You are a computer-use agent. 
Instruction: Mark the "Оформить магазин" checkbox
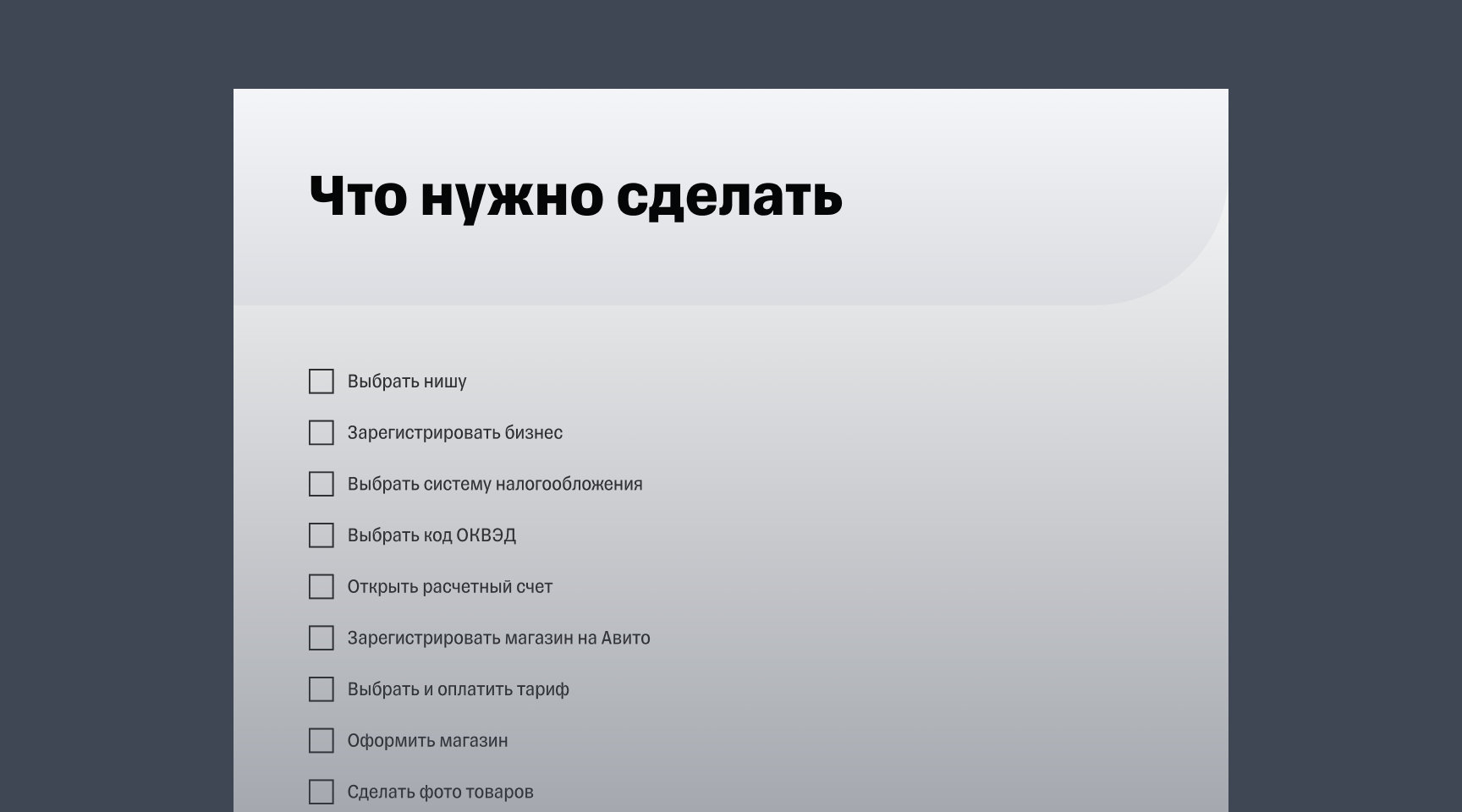322,740
